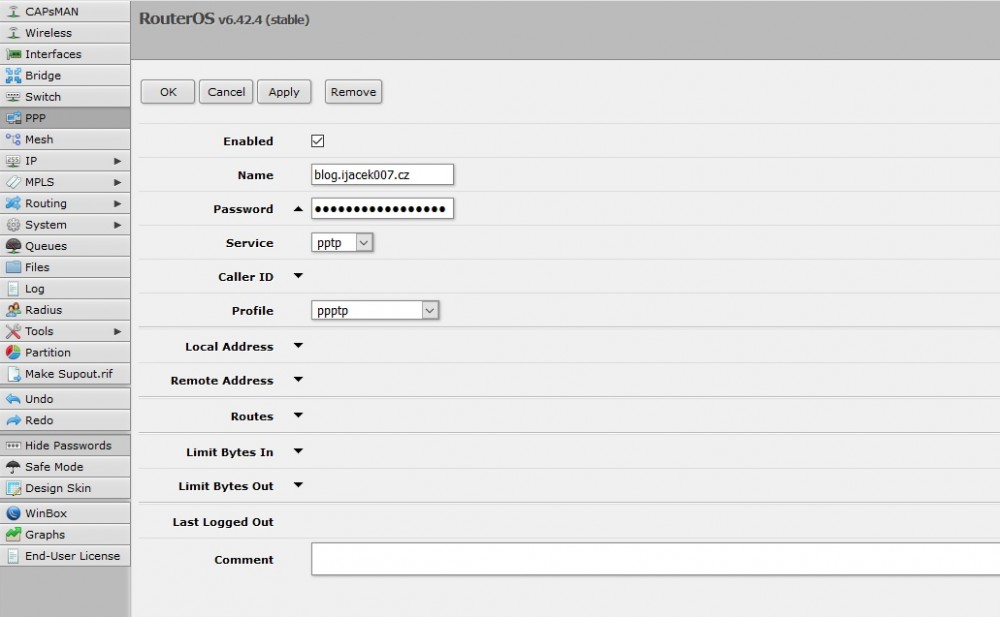This screenshot has height=617, width=1000.
Task: Expand the Remote Address field
Action: [x=298, y=380]
